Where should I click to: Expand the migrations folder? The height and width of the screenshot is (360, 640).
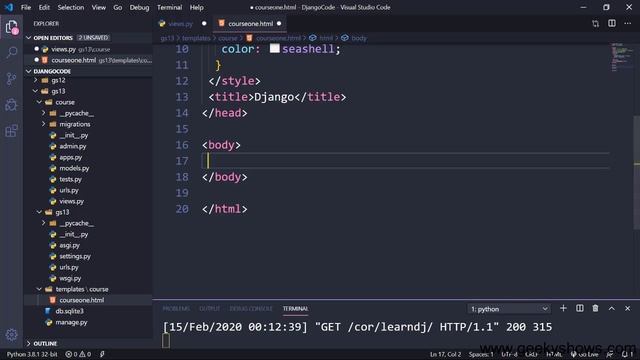(75, 124)
